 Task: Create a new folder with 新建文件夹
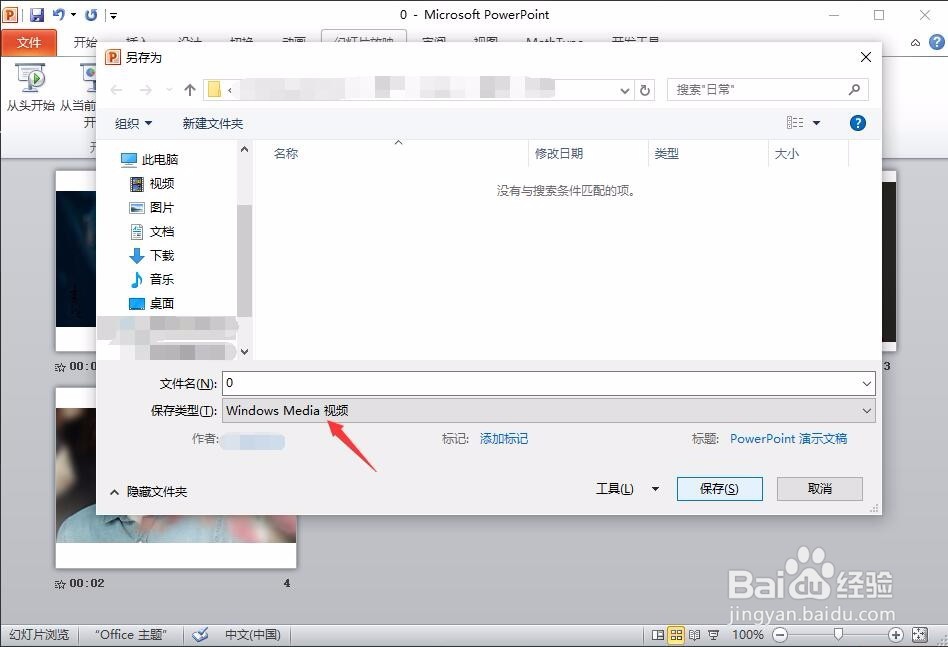click(213, 123)
